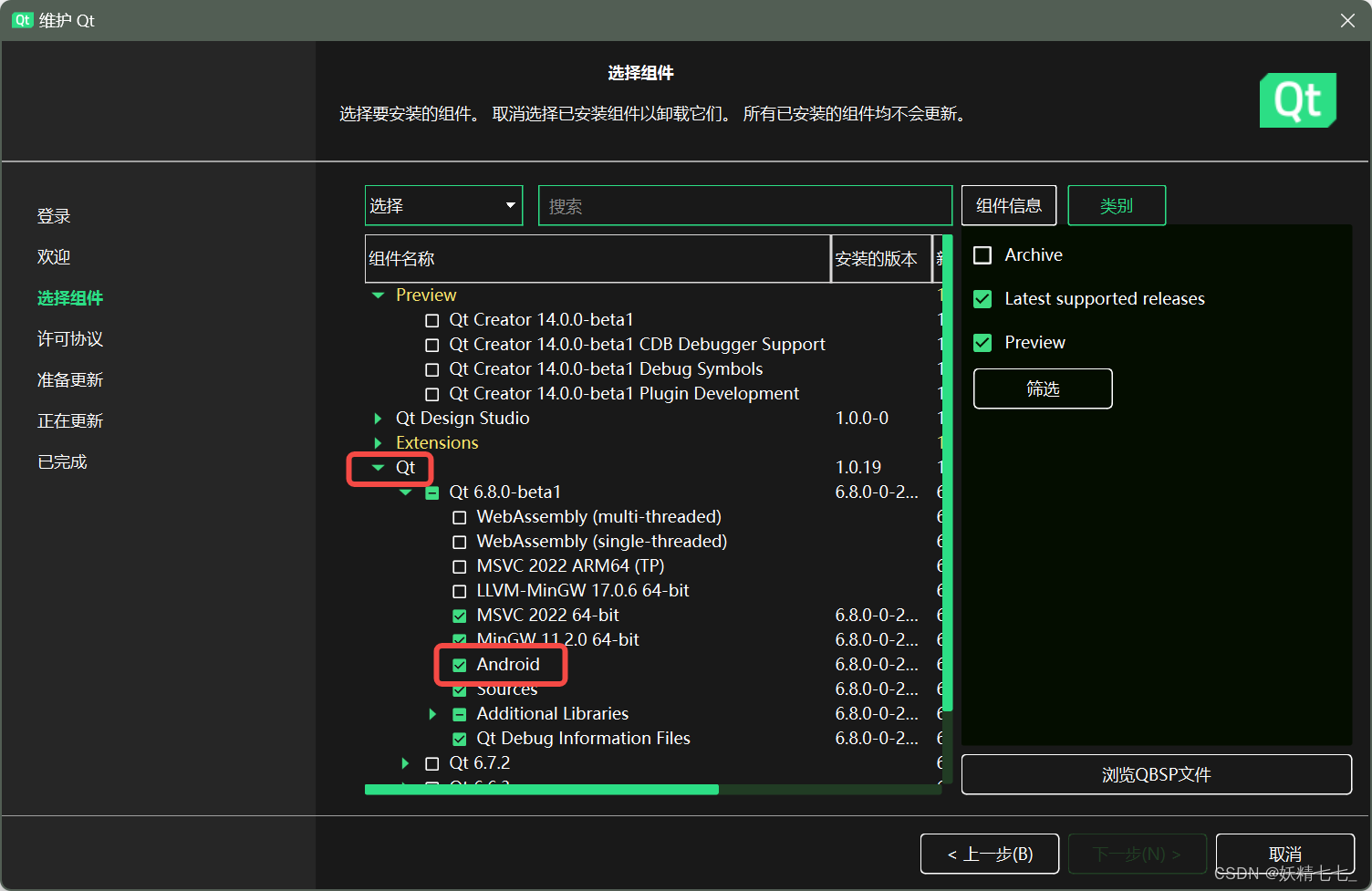Collapse the Preview tree node
Viewport: 1372px width, 891px height.
378,295
